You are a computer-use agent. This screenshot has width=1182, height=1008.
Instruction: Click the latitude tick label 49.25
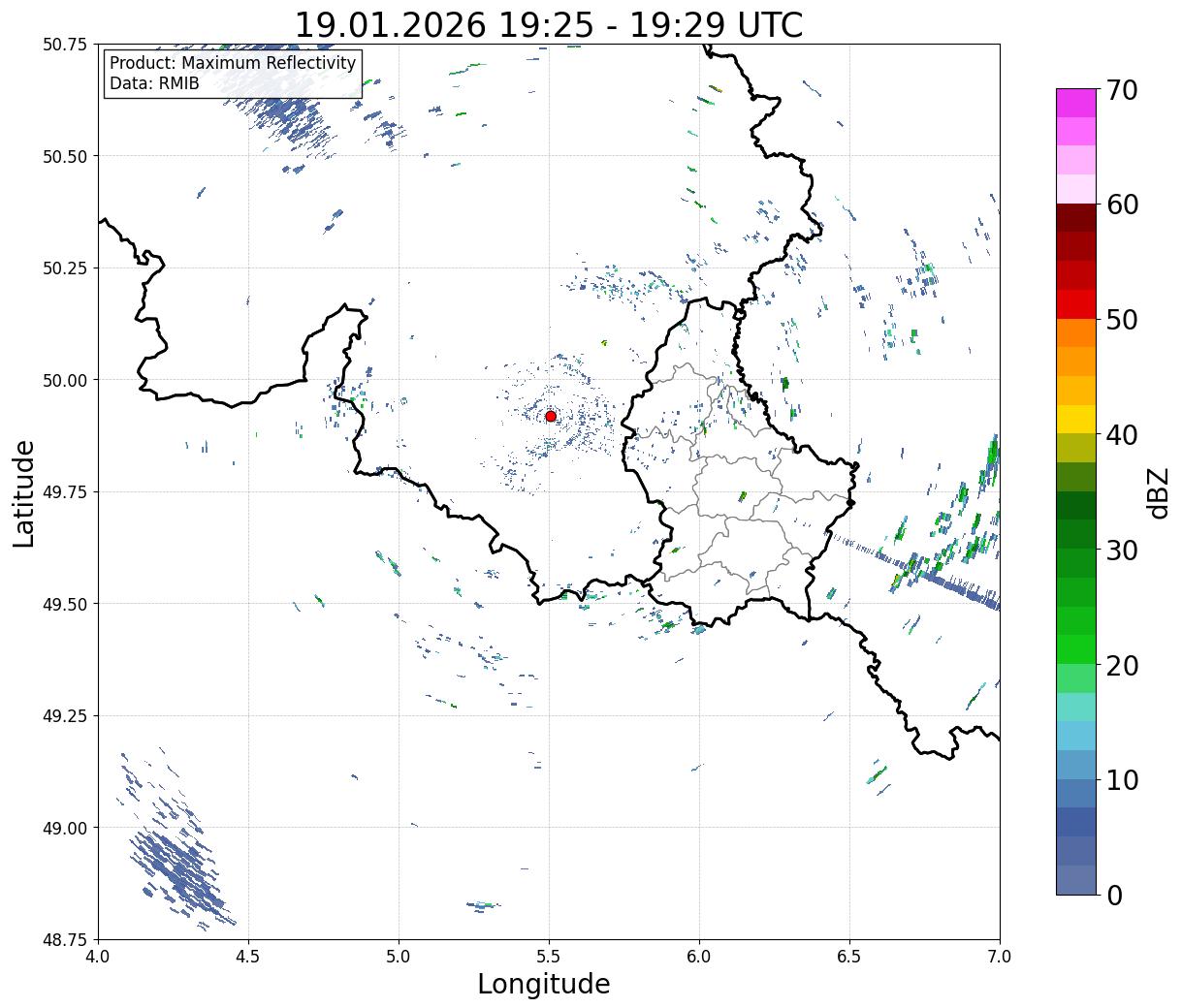[65, 716]
